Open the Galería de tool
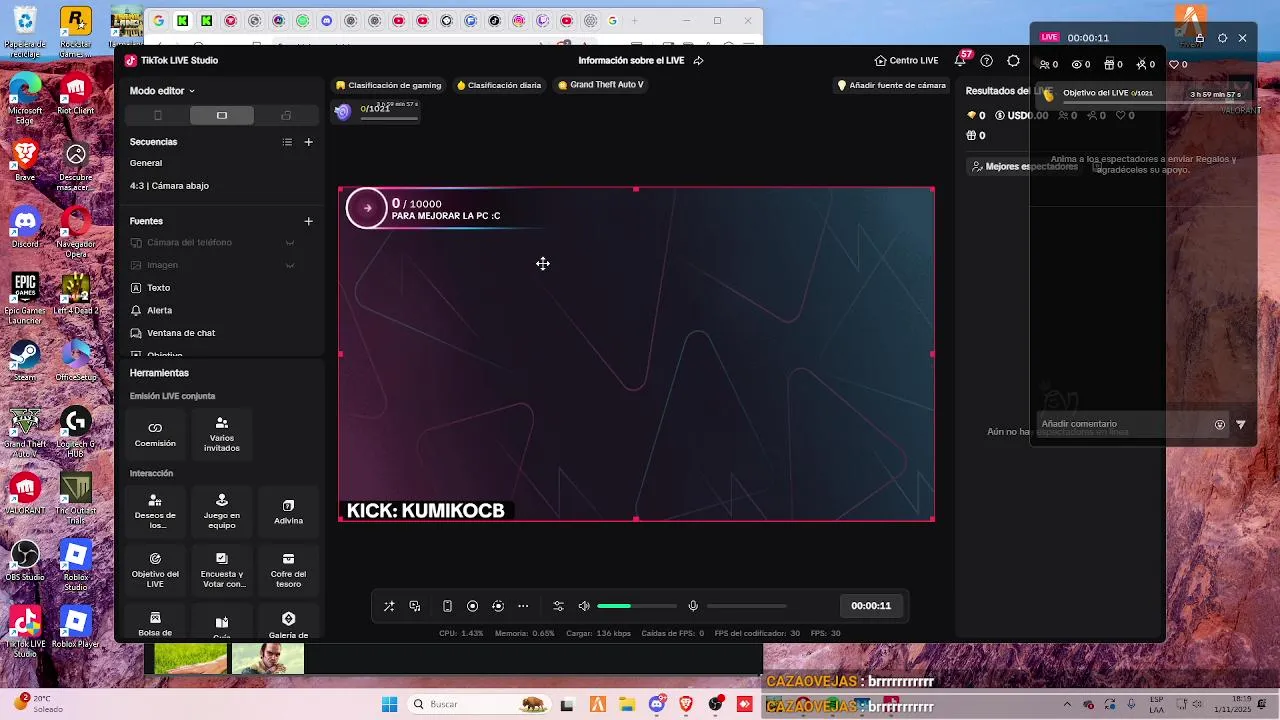Image resolution: width=1280 pixels, height=720 pixels. pos(288,623)
